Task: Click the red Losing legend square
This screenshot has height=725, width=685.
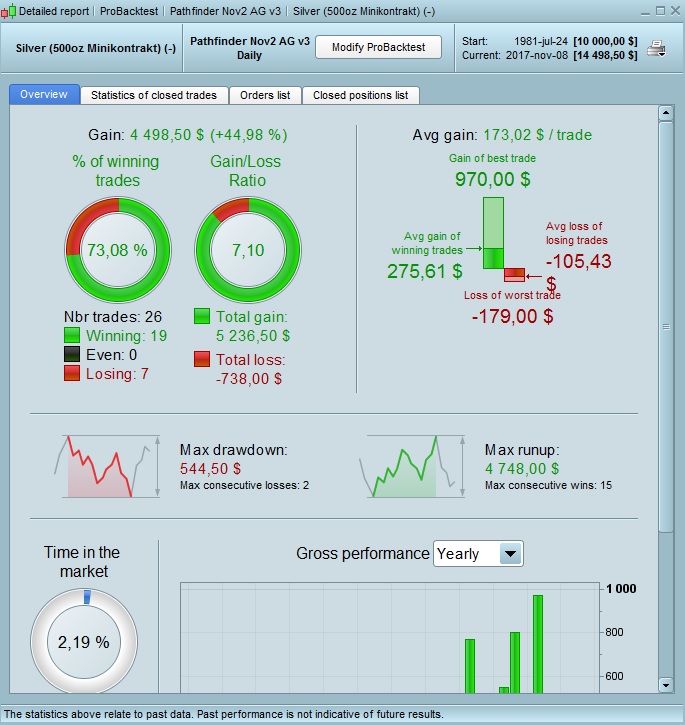Action: click(72, 373)
